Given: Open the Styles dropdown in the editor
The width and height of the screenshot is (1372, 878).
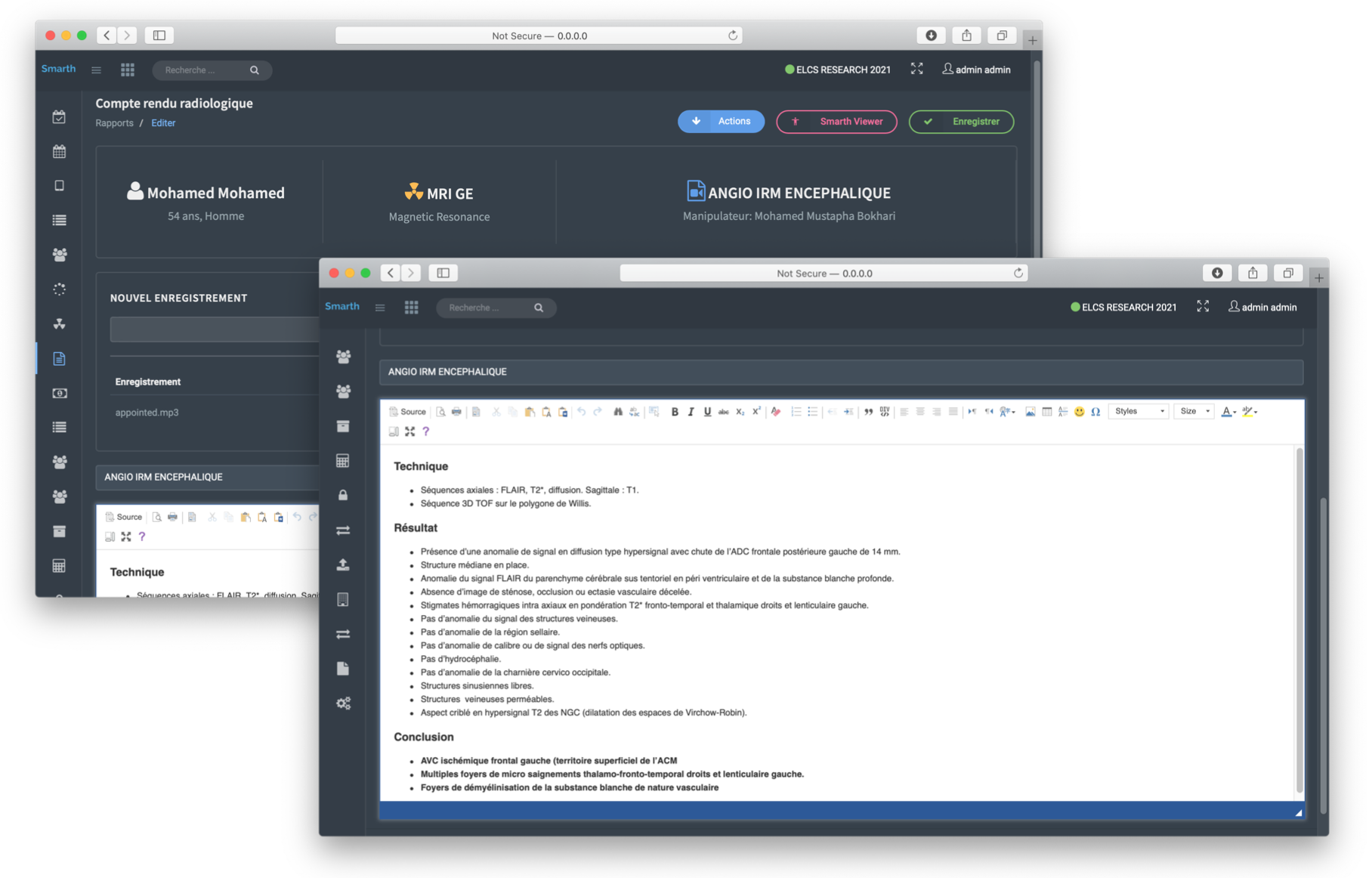Looking at the screenshot, I should (1139, 412).
